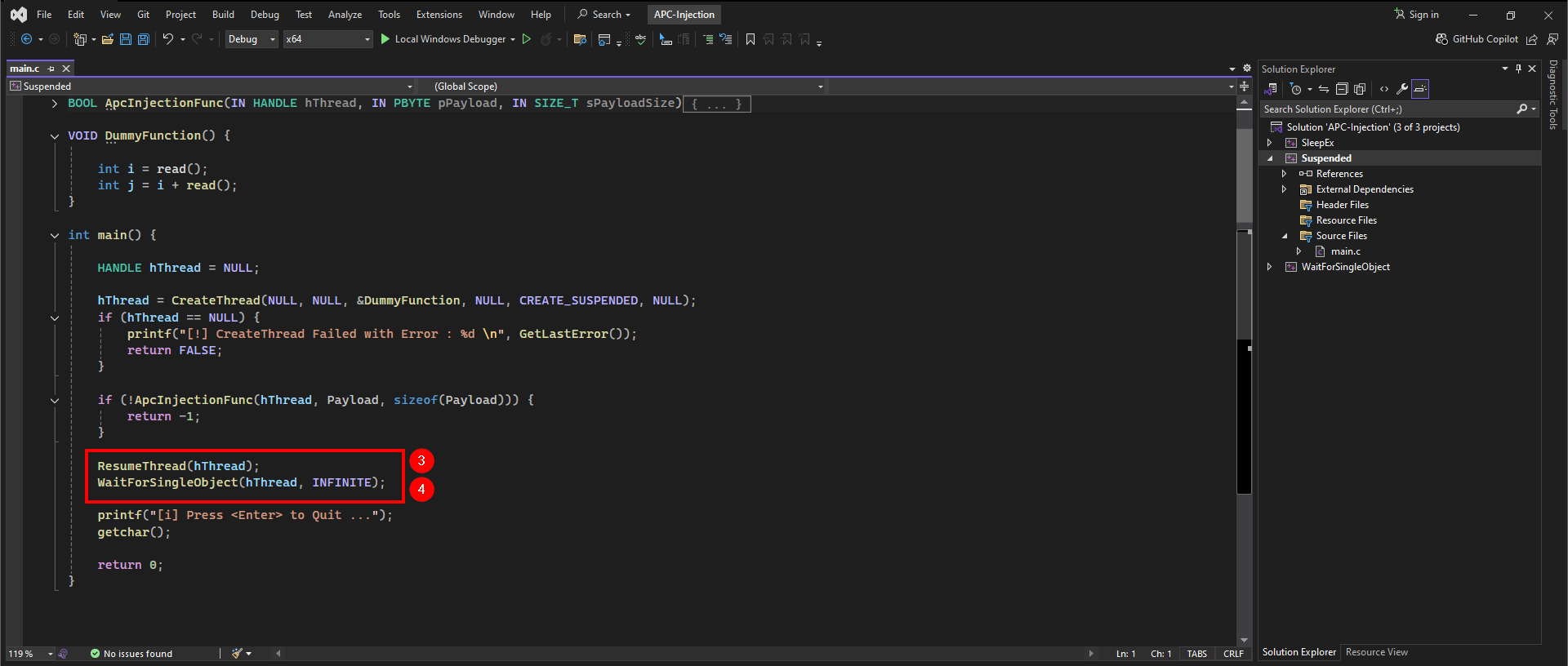Open the Extensions menu
Image resolution: width=1568 pixels, height=666 pixels.
tap(439, 15)
